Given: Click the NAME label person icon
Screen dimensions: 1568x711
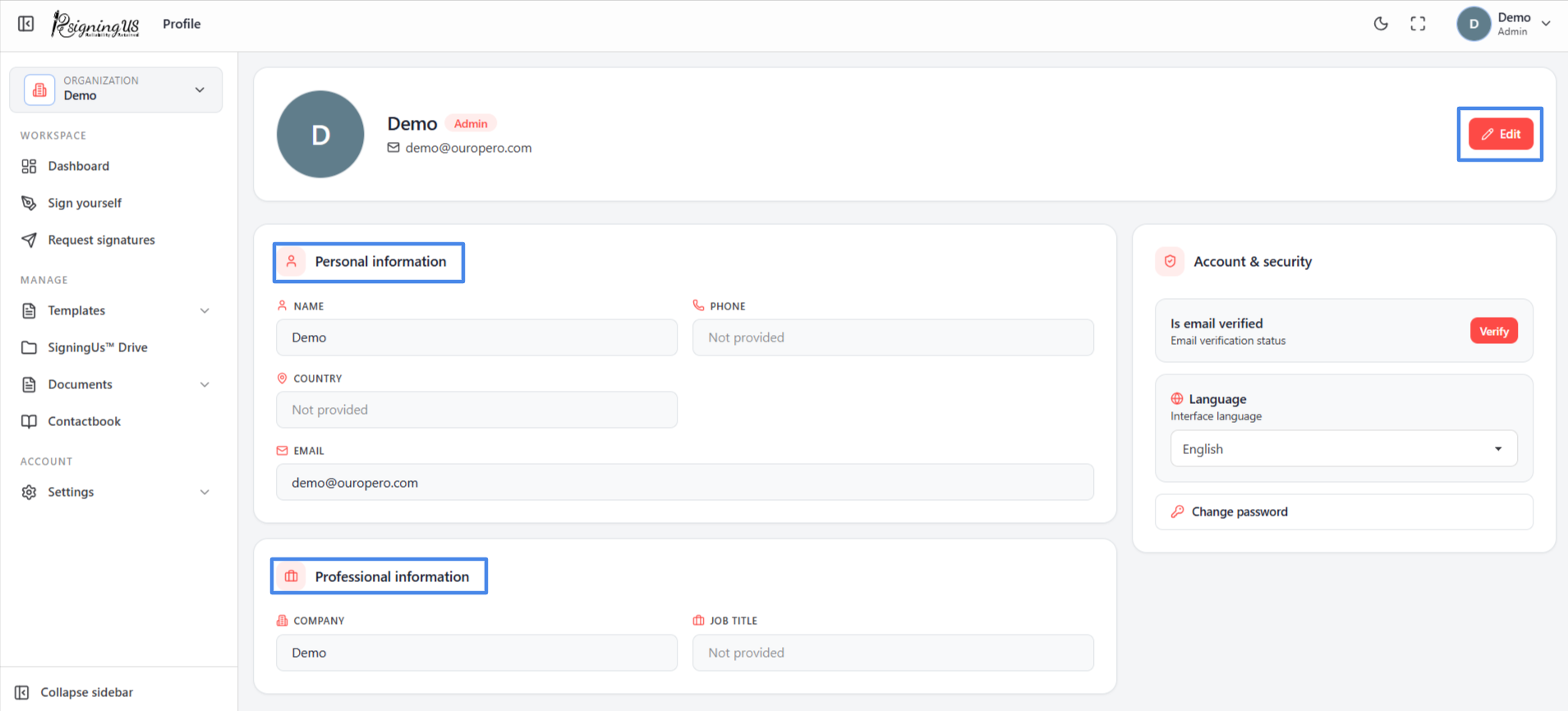Looking at the screenshot, I should click(x=283, y=305).
